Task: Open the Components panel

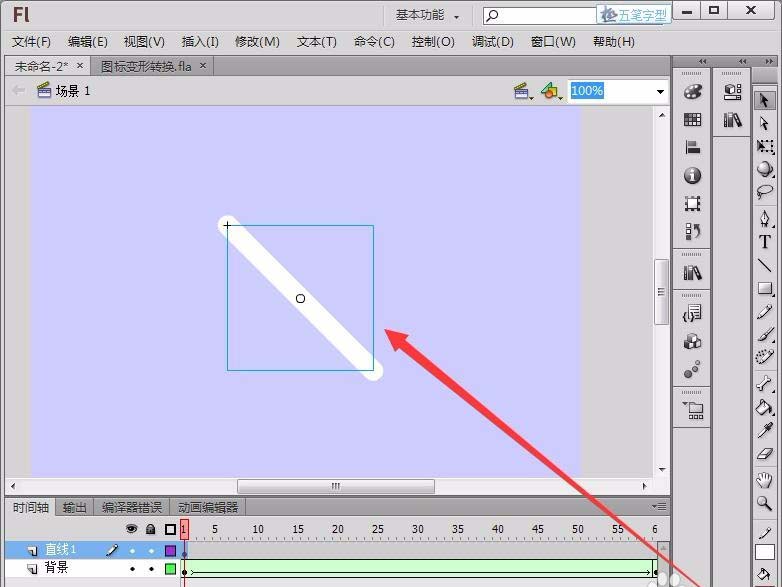Action: 692,342
